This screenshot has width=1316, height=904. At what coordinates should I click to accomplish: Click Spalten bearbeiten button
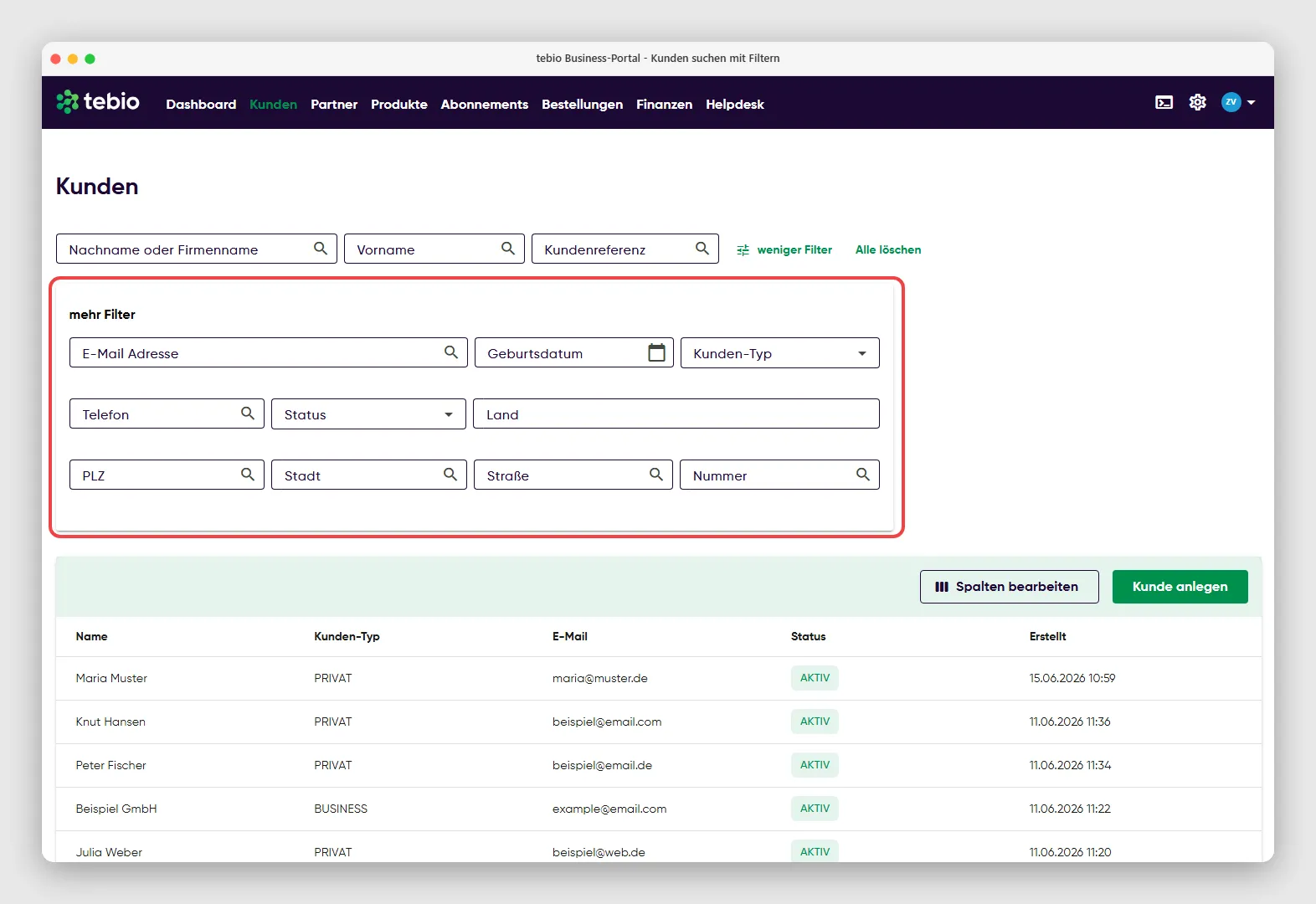pos(1010,587)
